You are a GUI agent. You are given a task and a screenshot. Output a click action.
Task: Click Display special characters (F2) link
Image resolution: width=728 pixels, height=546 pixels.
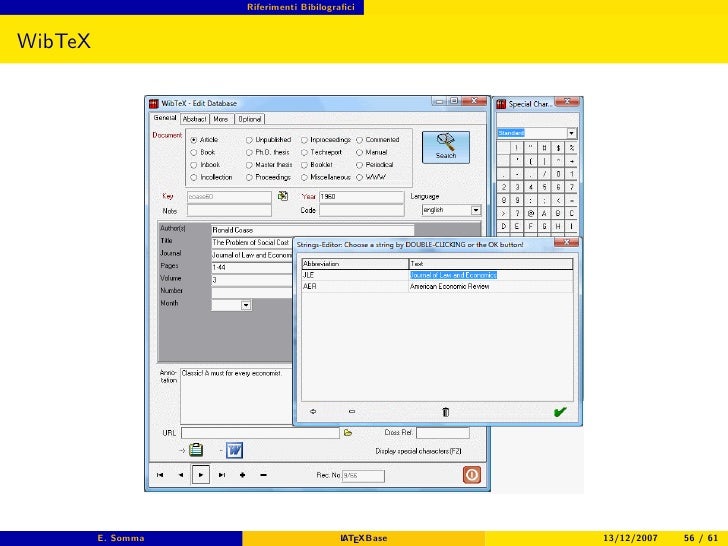click(x=418, y=451)
